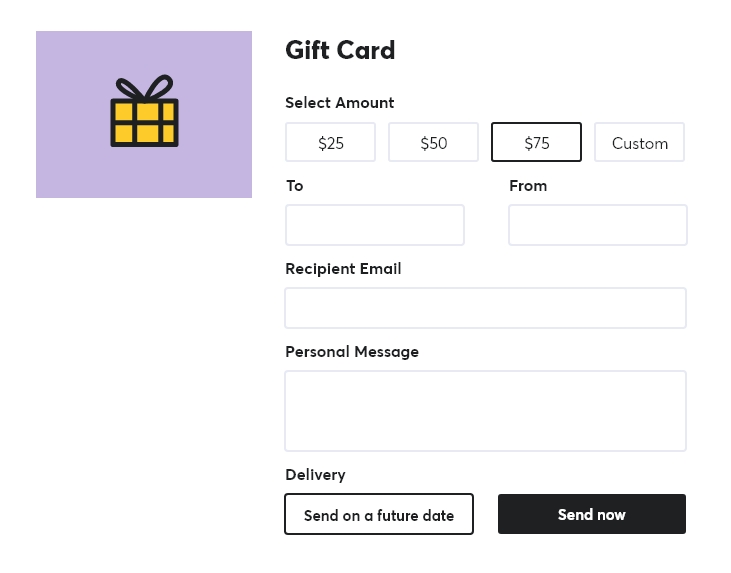
Task: Click the yellow gift box icon
Action: tap(144, 122)
